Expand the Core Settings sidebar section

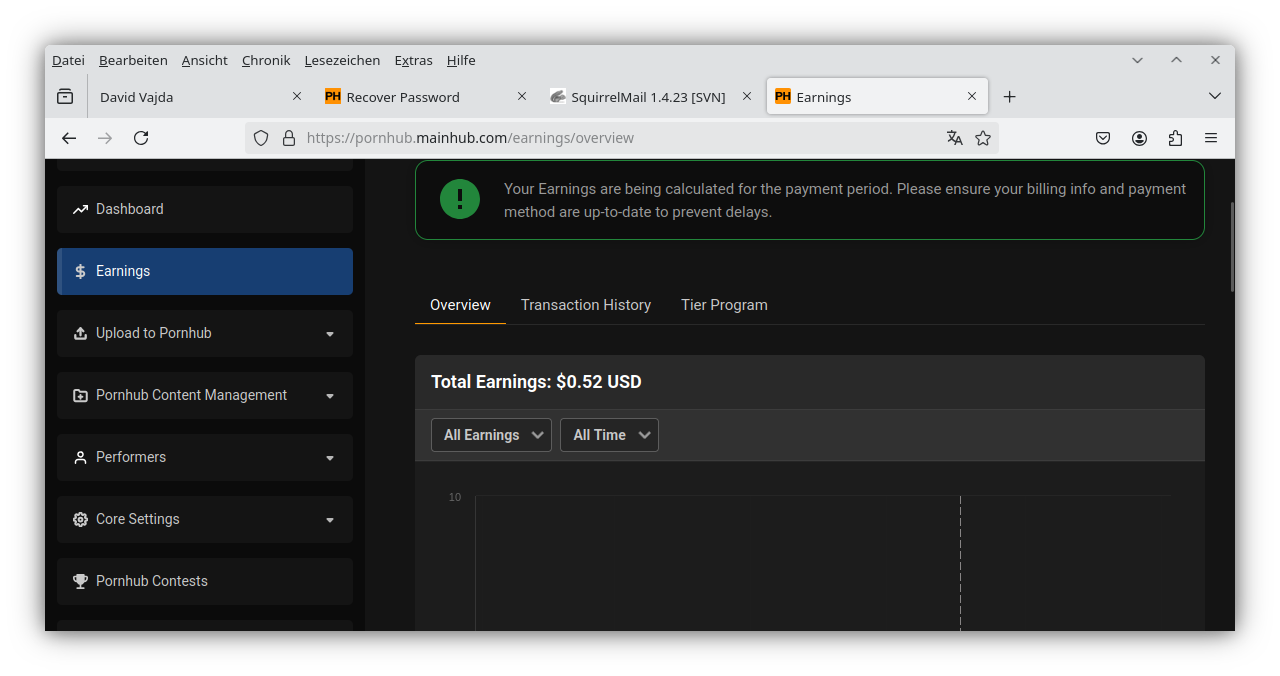click(205, 519)
